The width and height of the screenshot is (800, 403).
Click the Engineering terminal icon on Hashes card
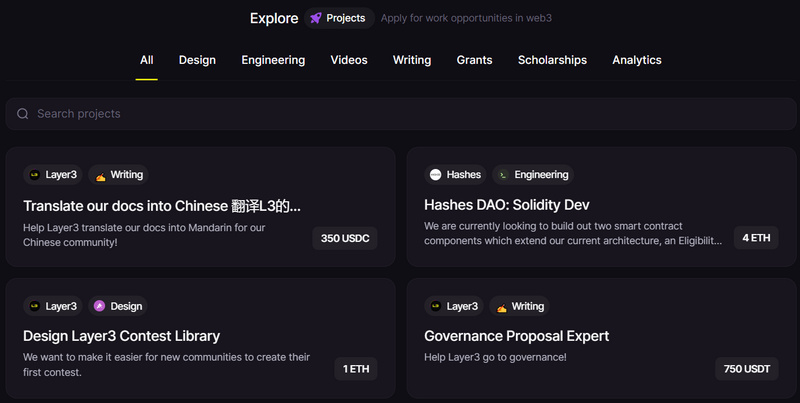(x=503, y=175)
